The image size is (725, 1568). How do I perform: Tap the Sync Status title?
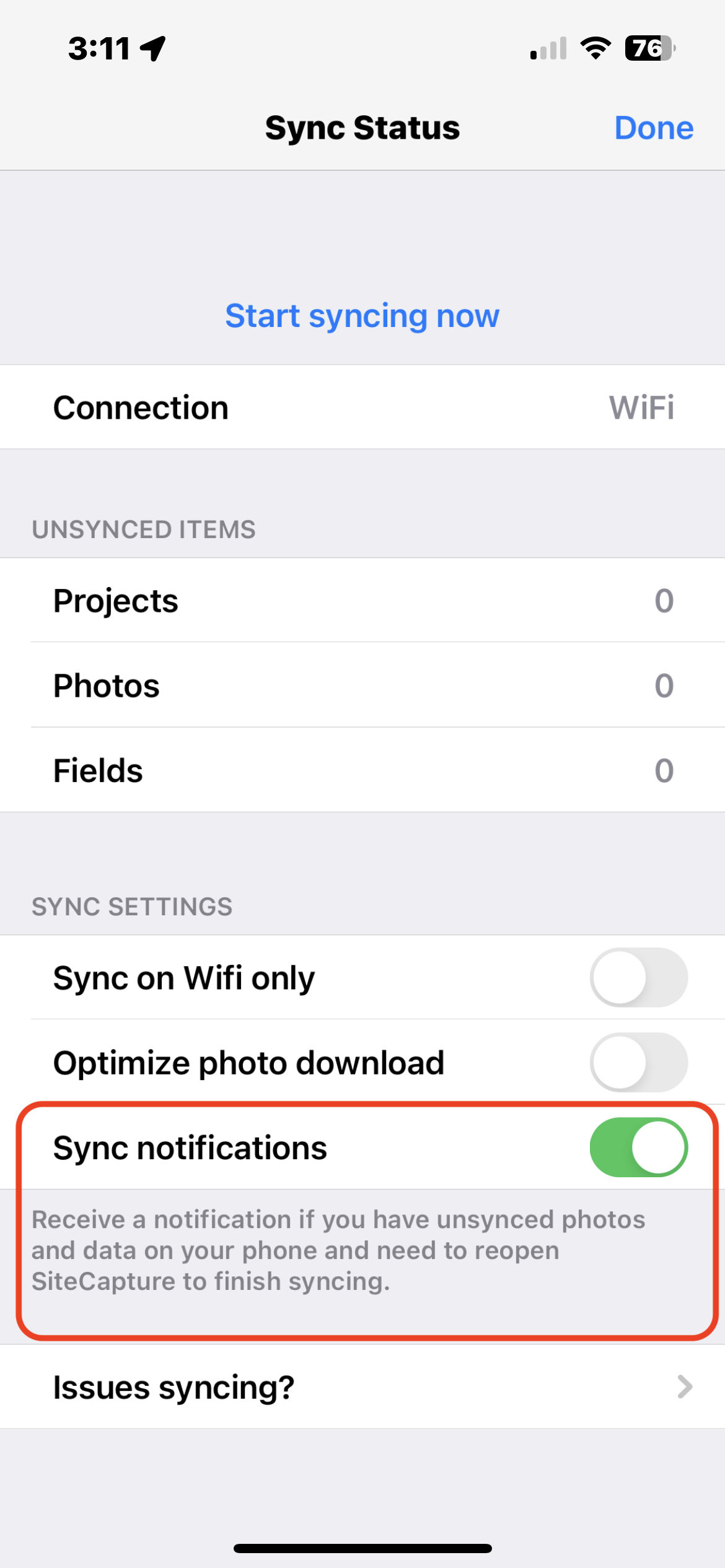click(362, 128)
